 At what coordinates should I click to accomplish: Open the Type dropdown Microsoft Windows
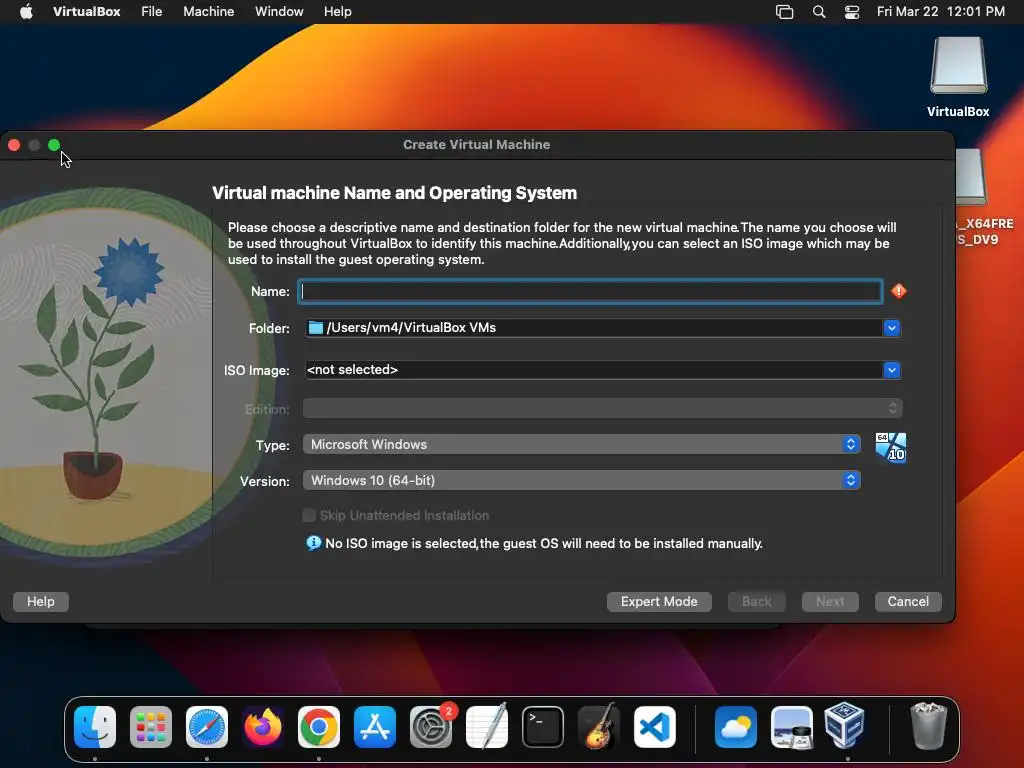pyautogui.click(x=581, y=444)
